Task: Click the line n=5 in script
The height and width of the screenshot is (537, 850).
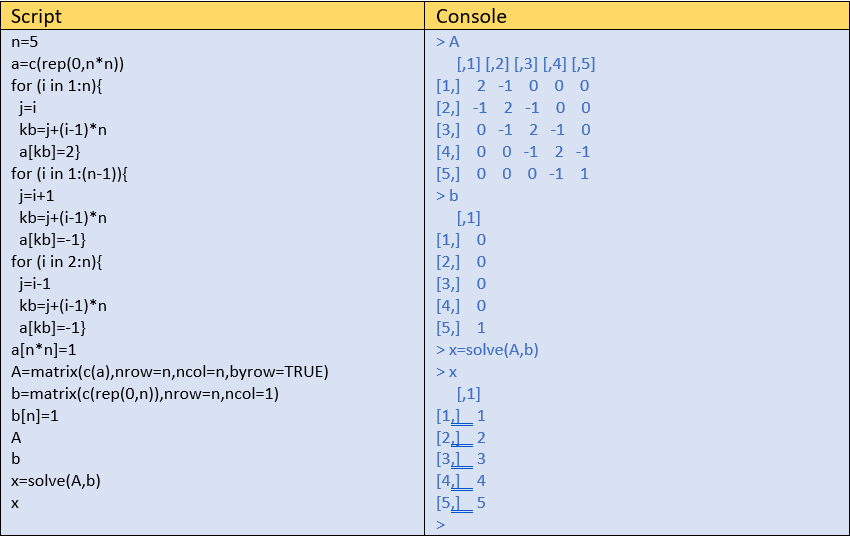Action: pyautogui.click(x=25, y=42)
